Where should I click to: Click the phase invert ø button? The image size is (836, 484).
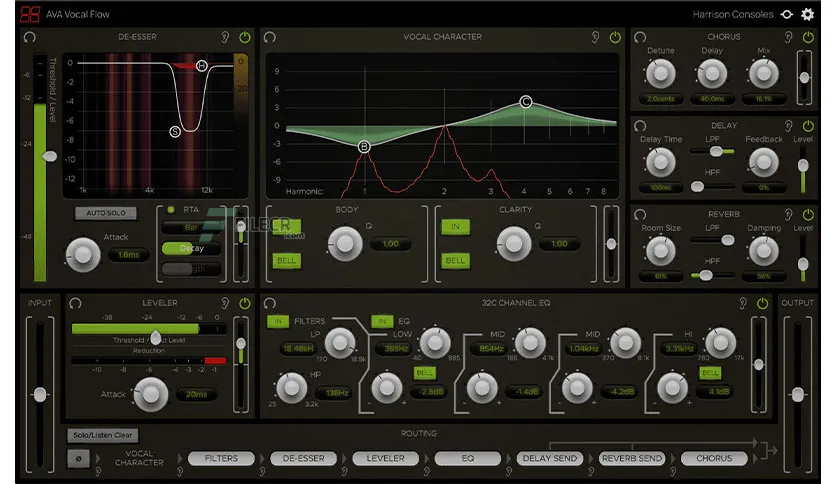78,458
